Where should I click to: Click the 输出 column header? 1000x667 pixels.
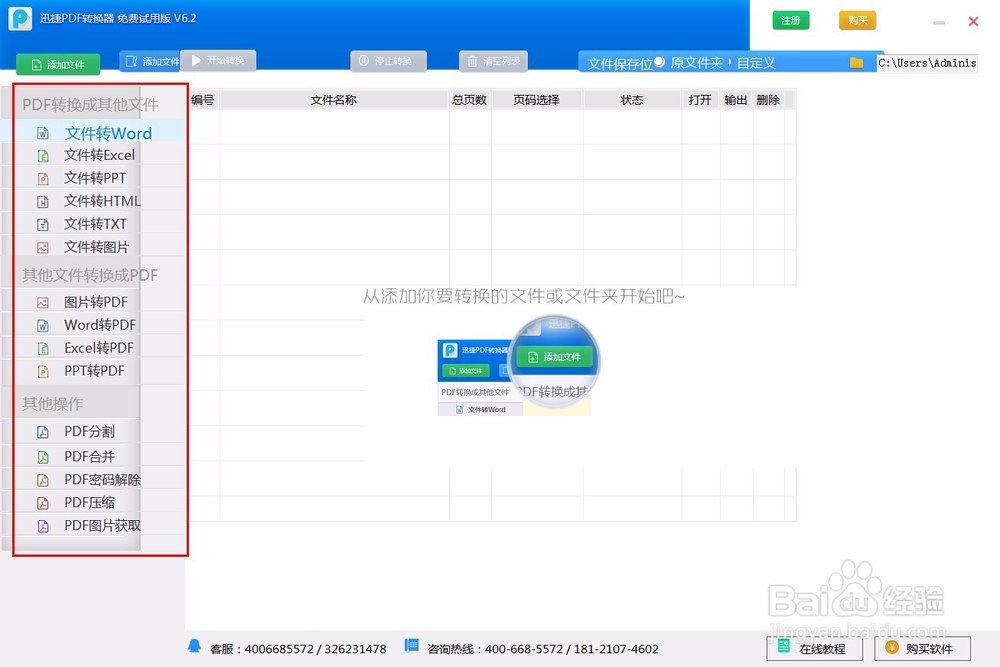pos(736,99)
